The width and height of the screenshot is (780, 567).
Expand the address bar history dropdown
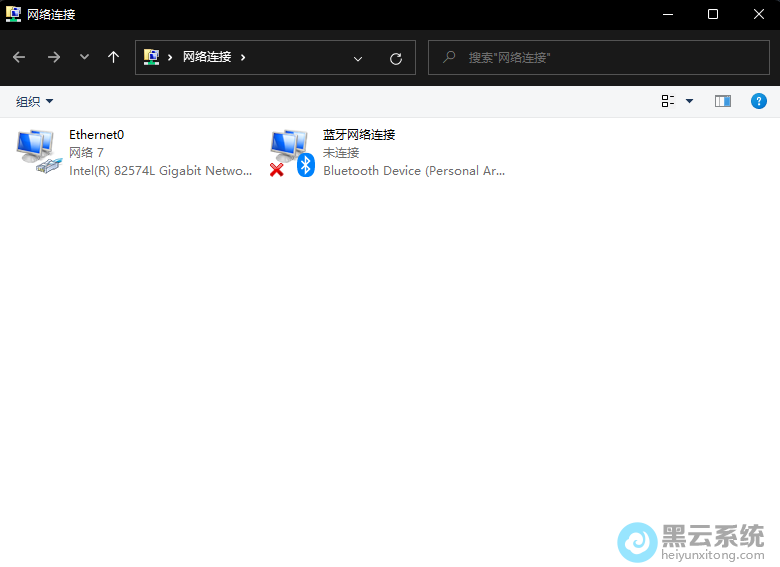(358, 58)
